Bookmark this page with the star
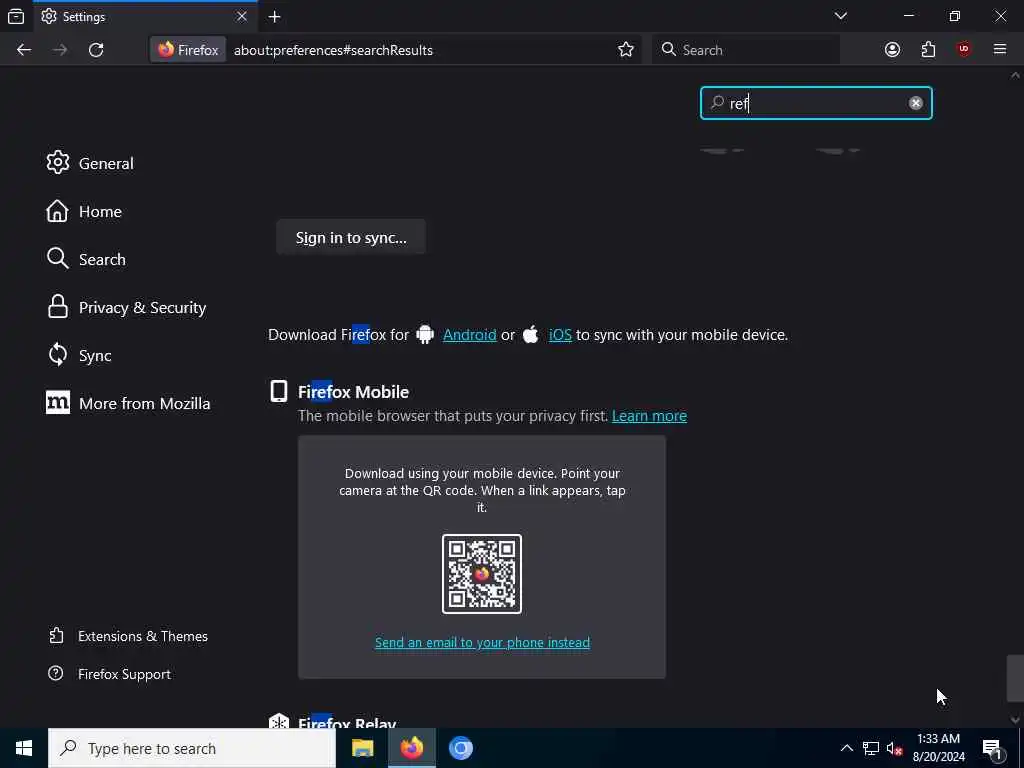 [x=626, y=50]
